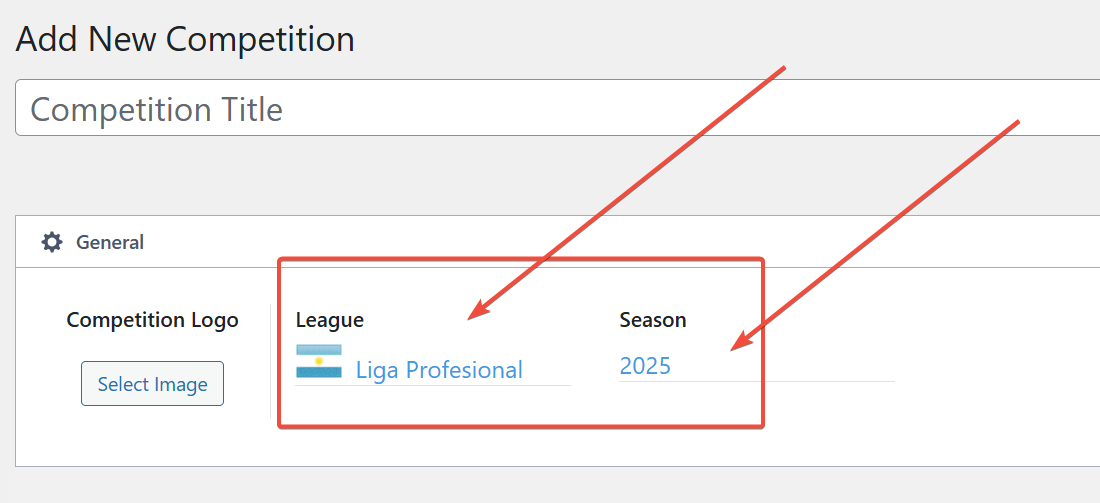Click the General section header bar
Screen dimensions: 1100x503
click(558, 242)
